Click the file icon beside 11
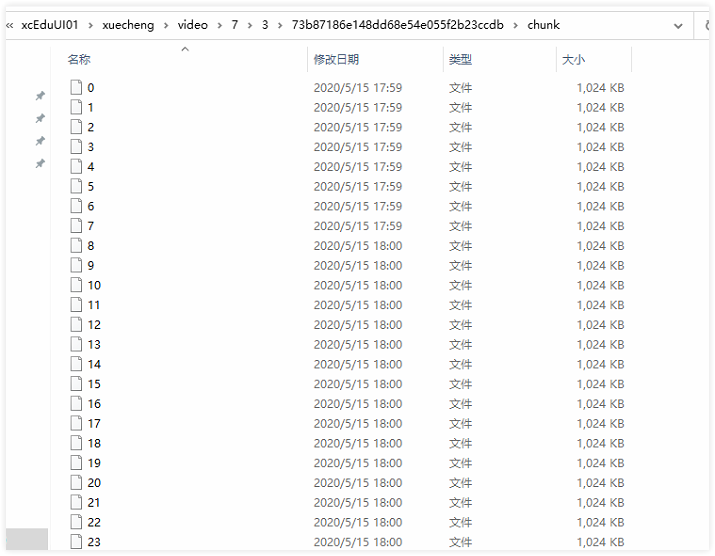 (76, 305)
